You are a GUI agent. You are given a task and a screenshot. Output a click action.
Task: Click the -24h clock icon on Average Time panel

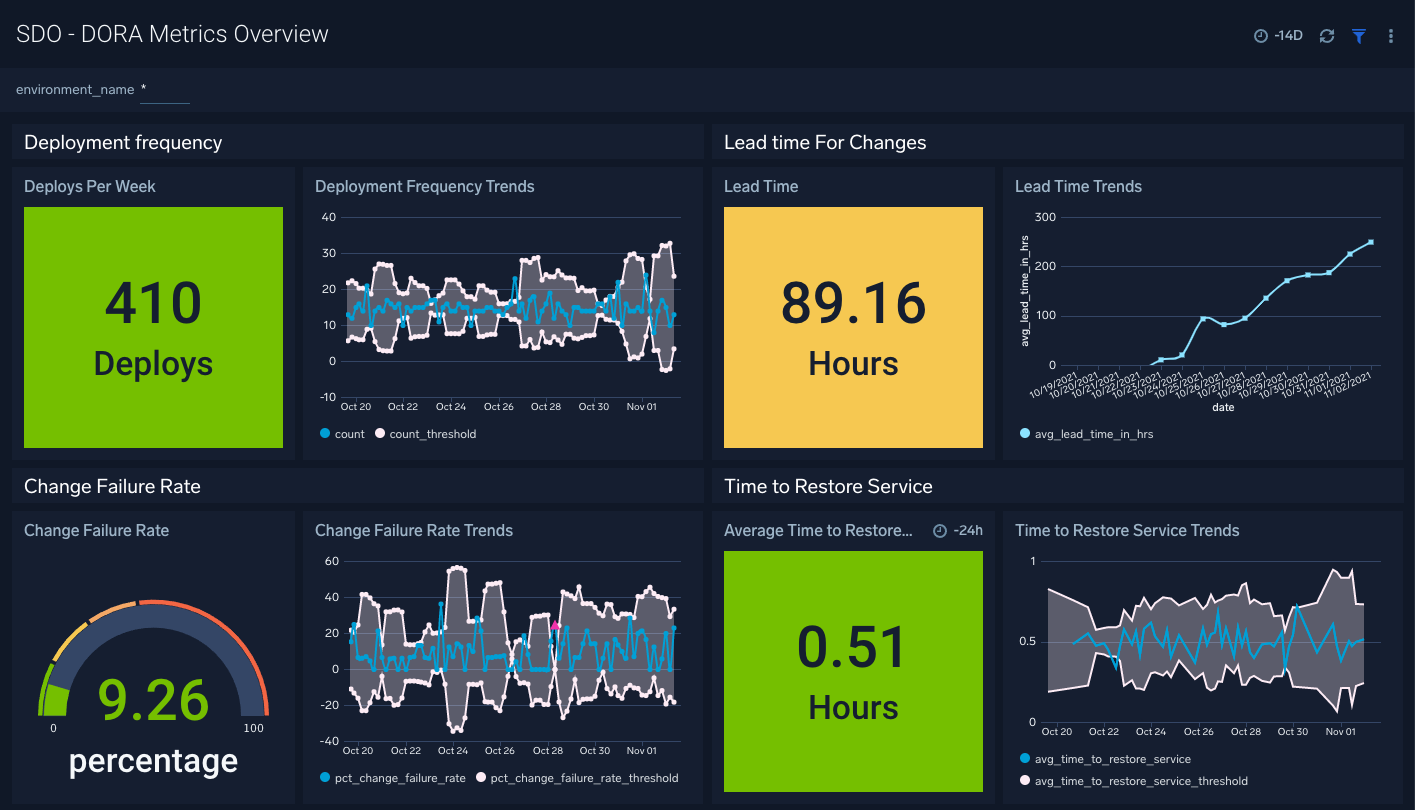point(941,531)
